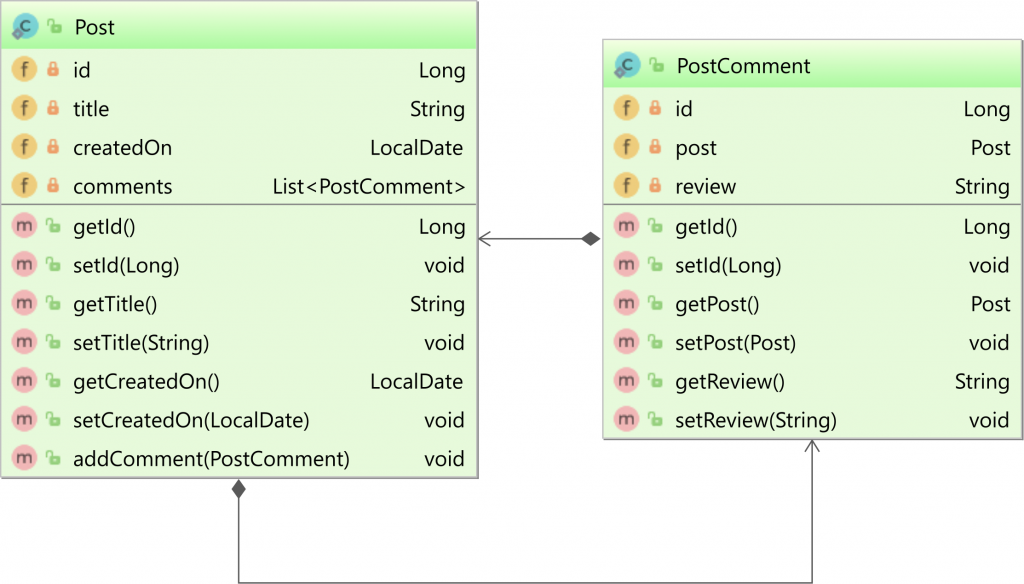This screenshot has height=584, width=1024.
Task: Click the List<PostComment> type label
Action: coord(369,187)
